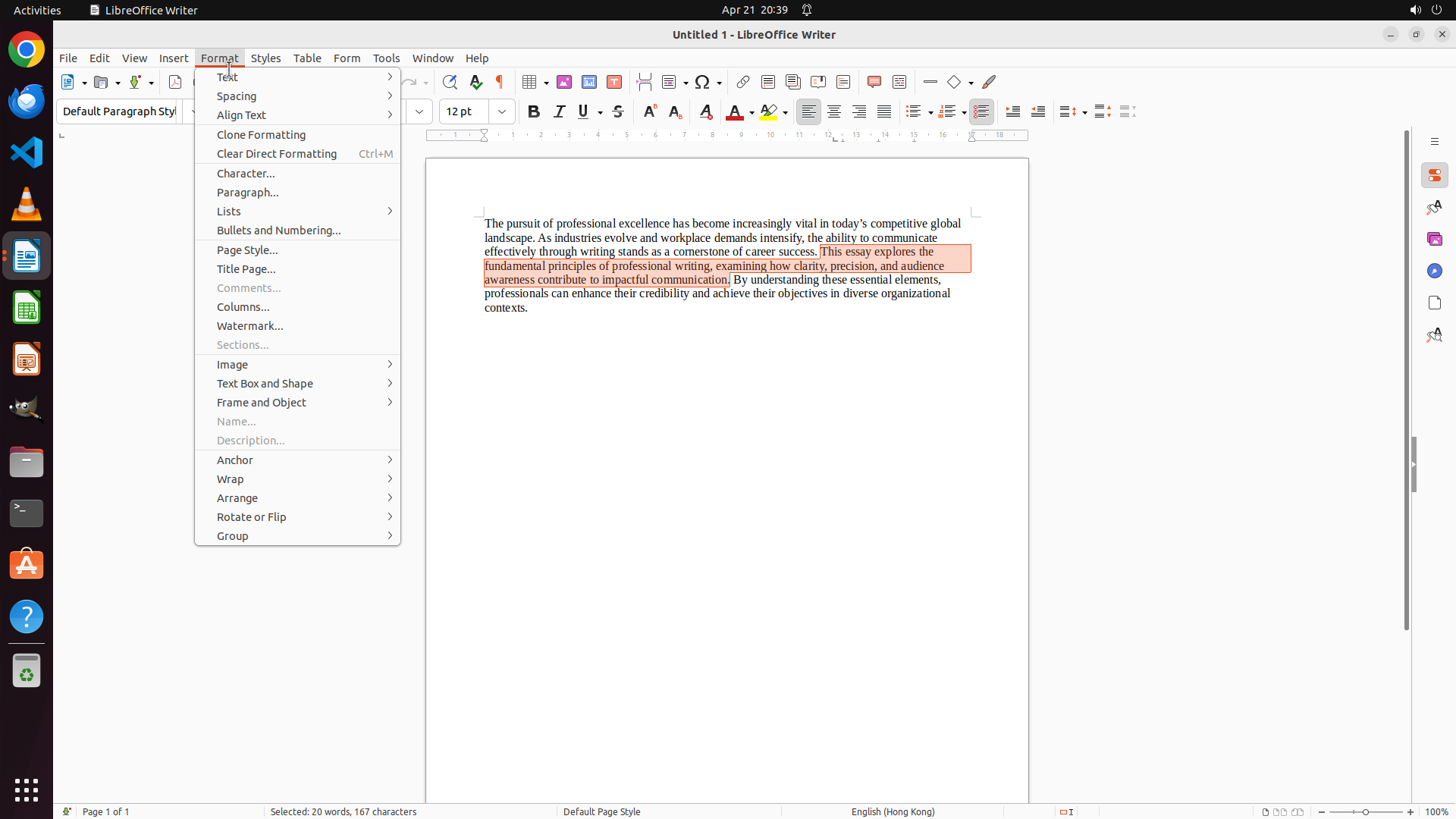
Task: Click the Insert Page Break icon
Action: [645, 82]
